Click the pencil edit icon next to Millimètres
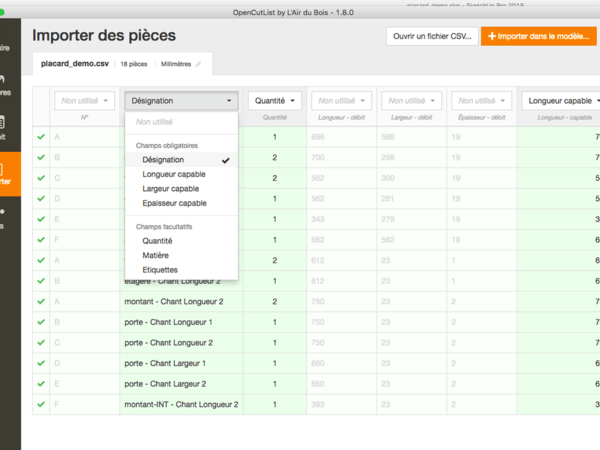Viewport: 600px width, 450px height. click(x=198, y=64)
